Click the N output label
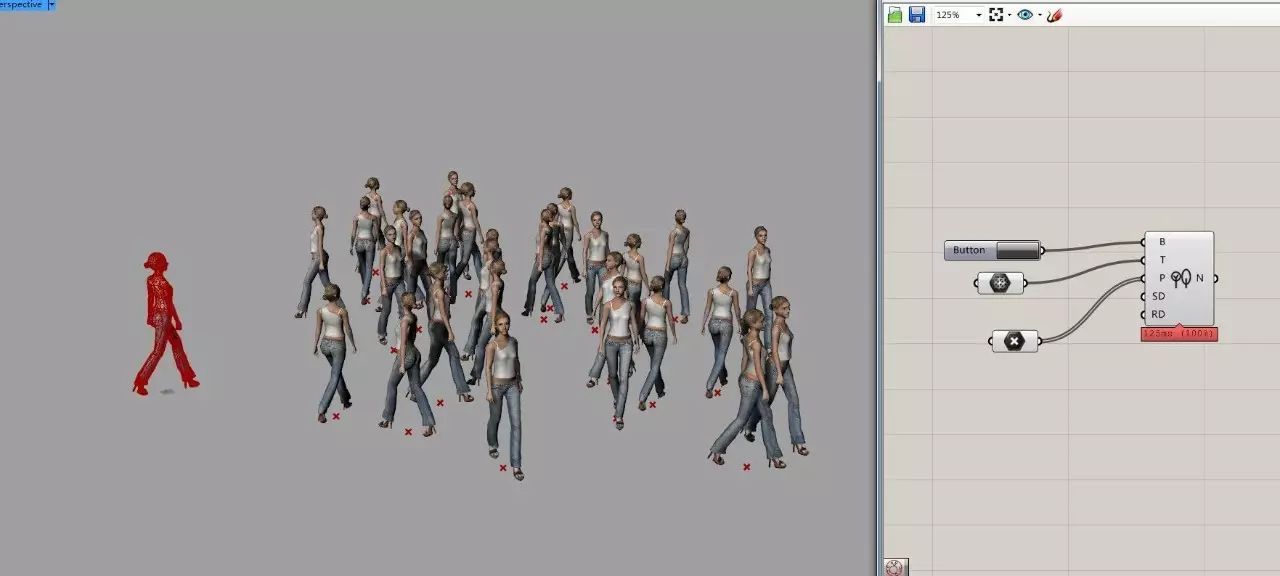 pos(1199,278)
